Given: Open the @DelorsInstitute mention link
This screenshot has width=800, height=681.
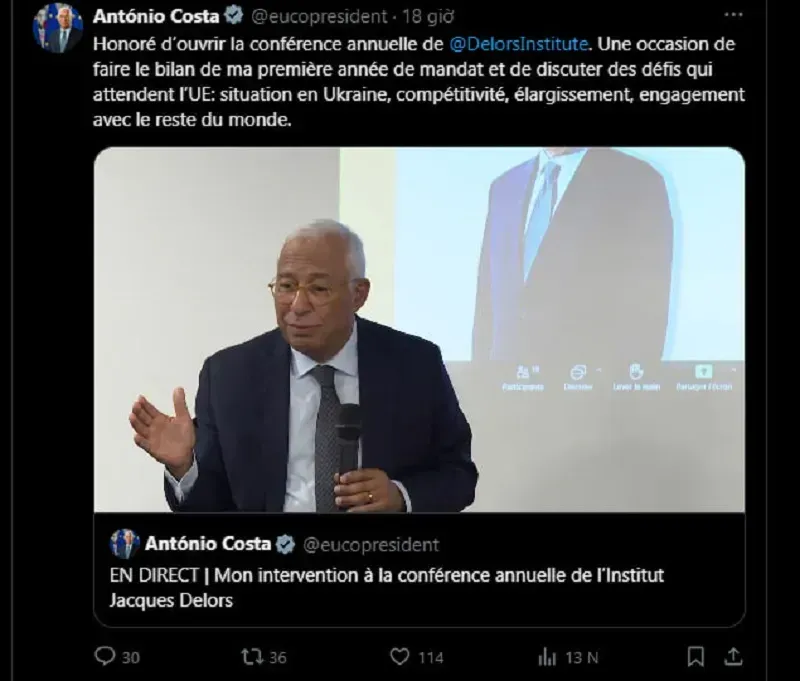Looking at the screenshot, I should 519,44.
